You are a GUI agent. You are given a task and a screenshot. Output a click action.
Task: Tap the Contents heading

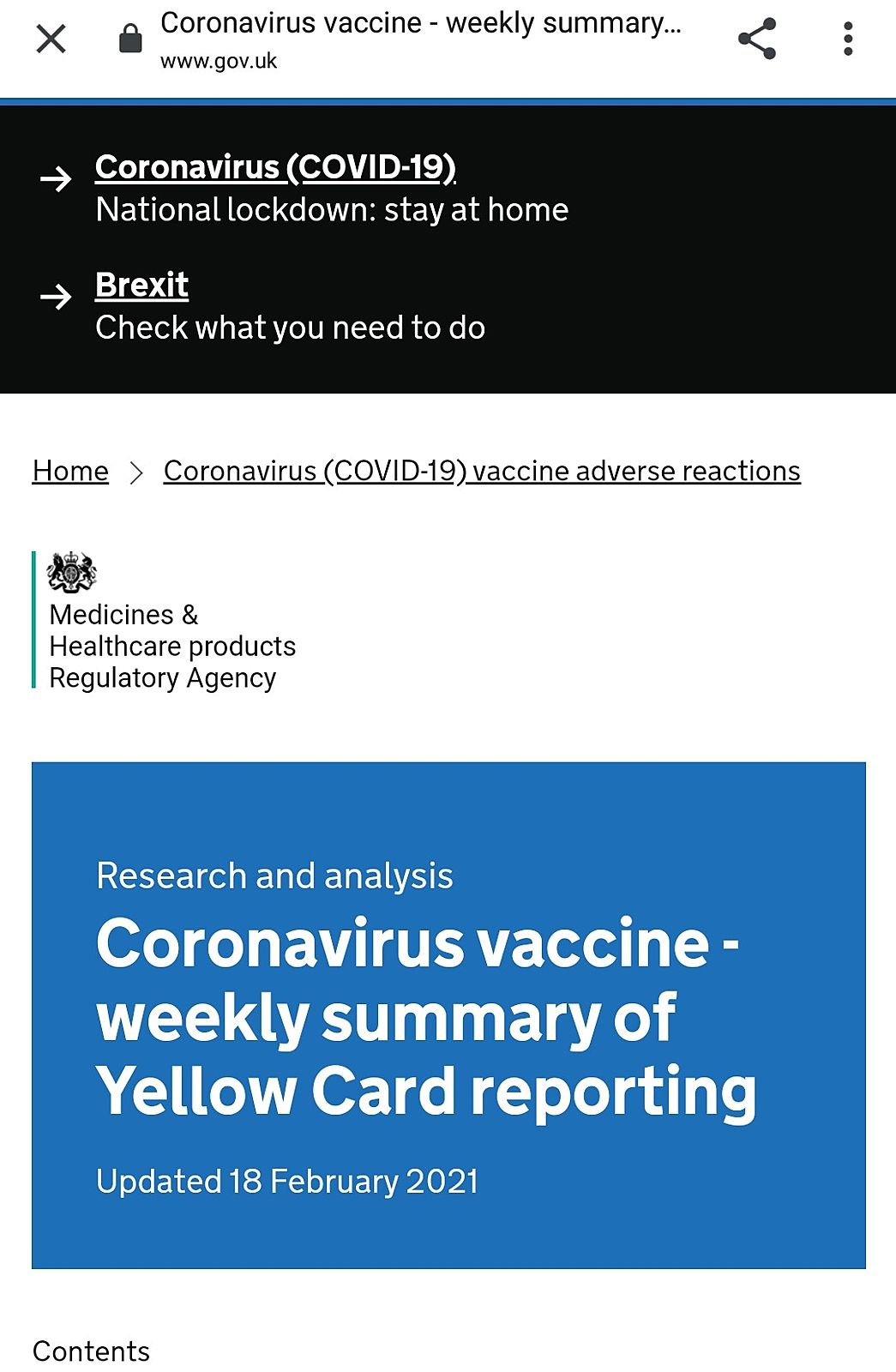pyautogui.click(x=91, y=1351)
